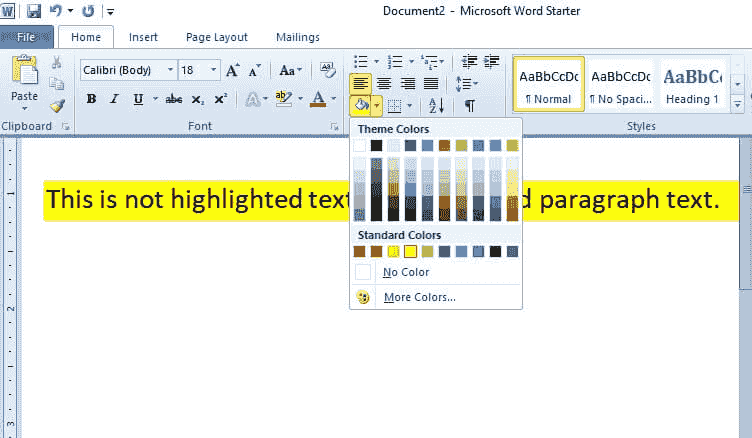This screenshot has width=752, height=438.
Task: Click the Copy icon
Action: [56, 83]
